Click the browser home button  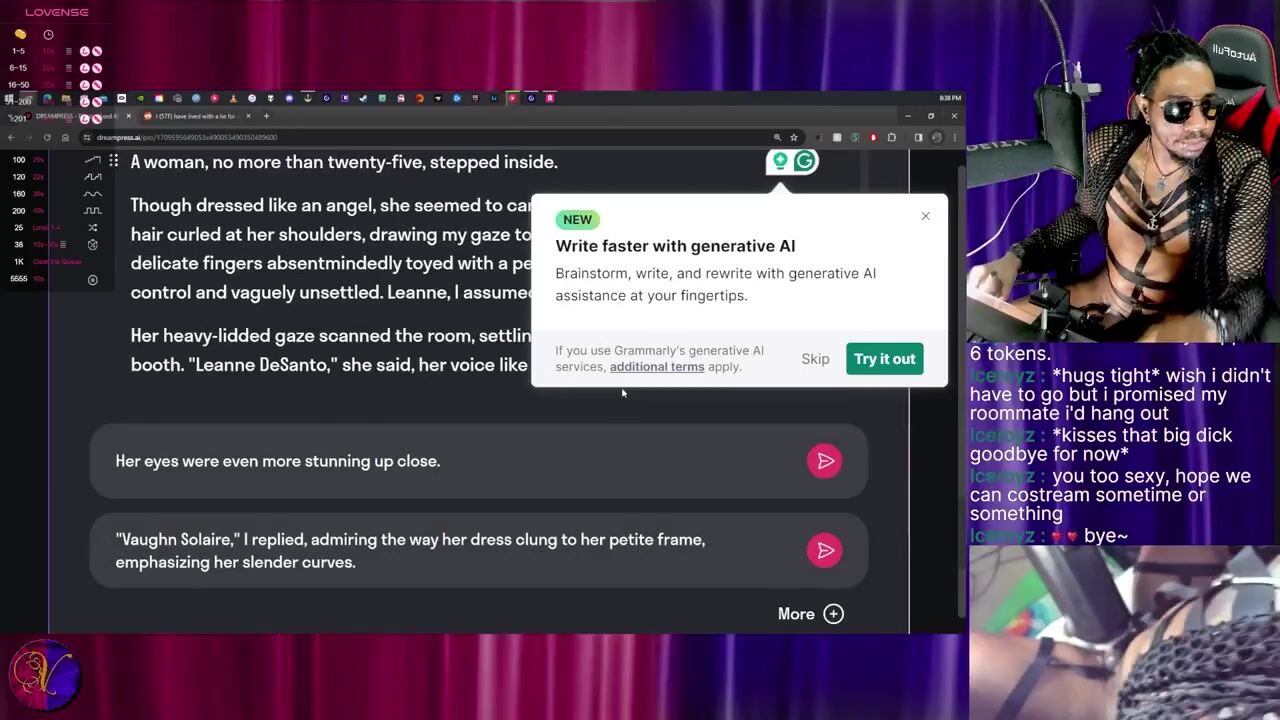click(65, 137)
